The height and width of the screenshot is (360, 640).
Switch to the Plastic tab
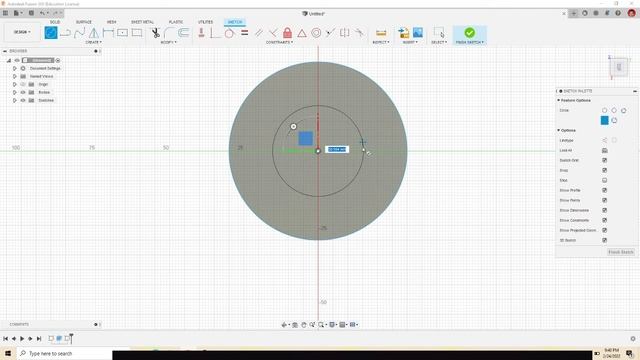tap(176, 22)
